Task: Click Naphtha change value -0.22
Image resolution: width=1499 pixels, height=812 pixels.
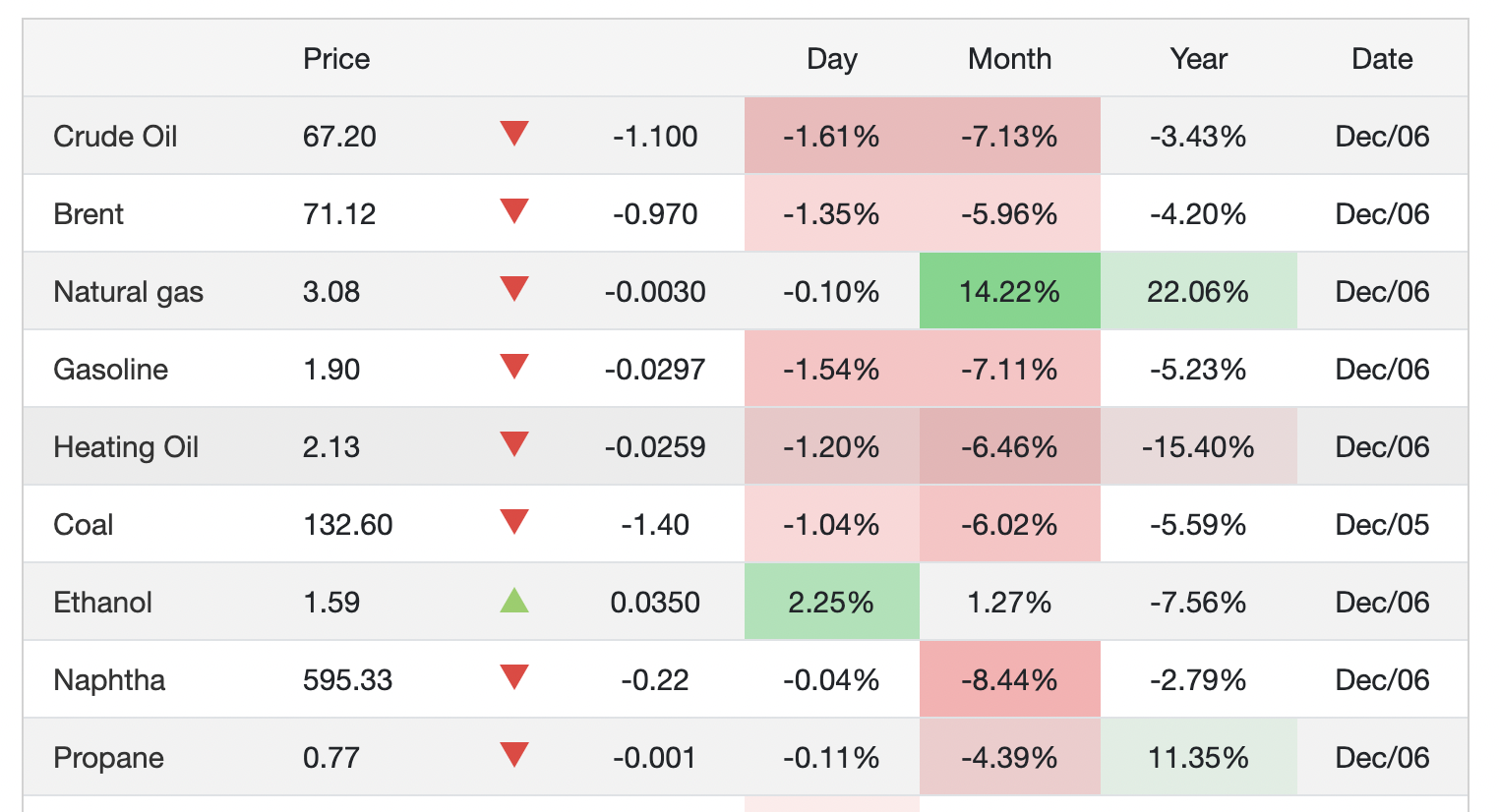Action: click(655, 680)
